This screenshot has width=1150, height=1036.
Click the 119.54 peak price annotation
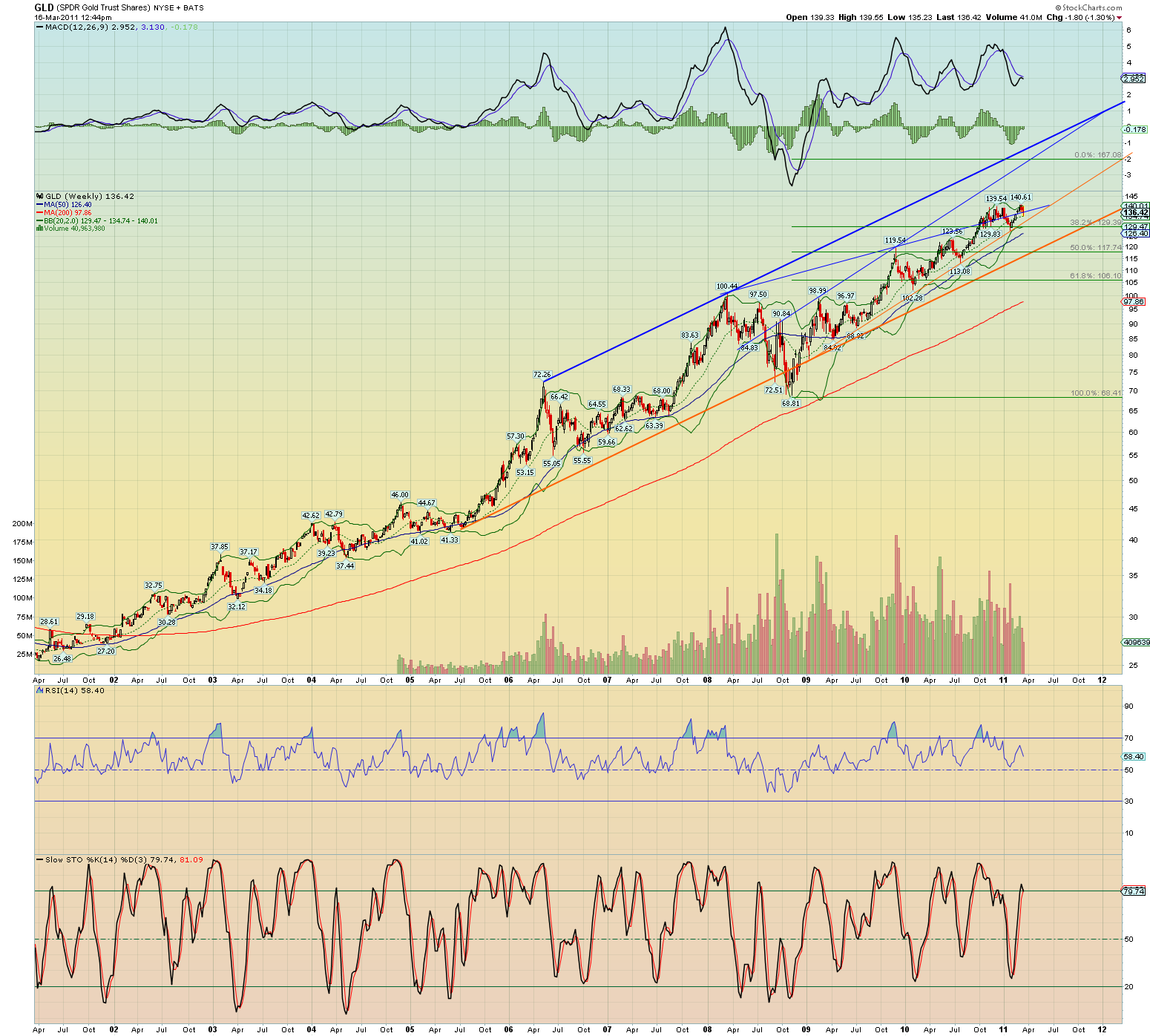pos(895,240)
